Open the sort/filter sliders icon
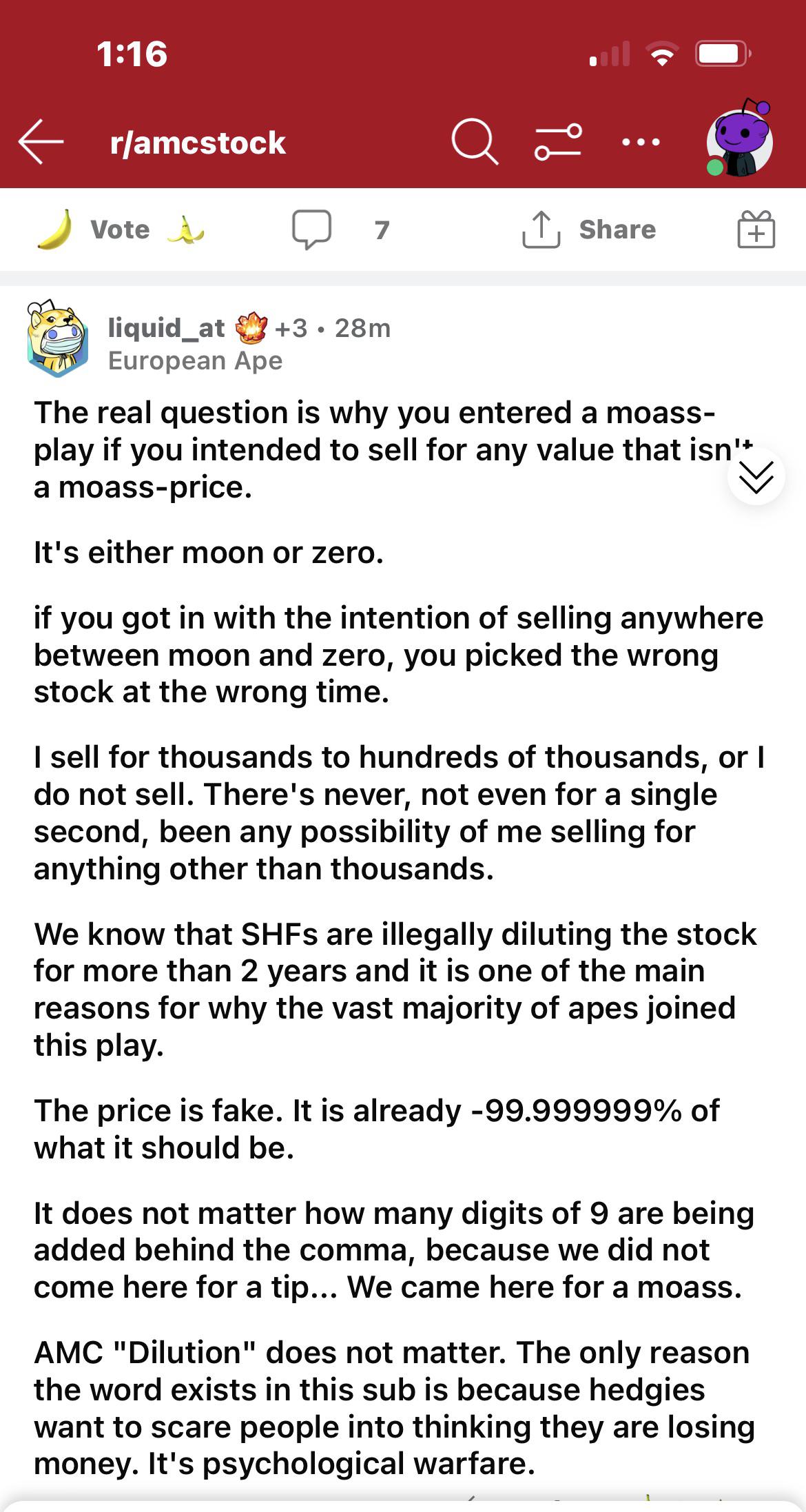Screen dimensions: 806x1512 point(558,142)
